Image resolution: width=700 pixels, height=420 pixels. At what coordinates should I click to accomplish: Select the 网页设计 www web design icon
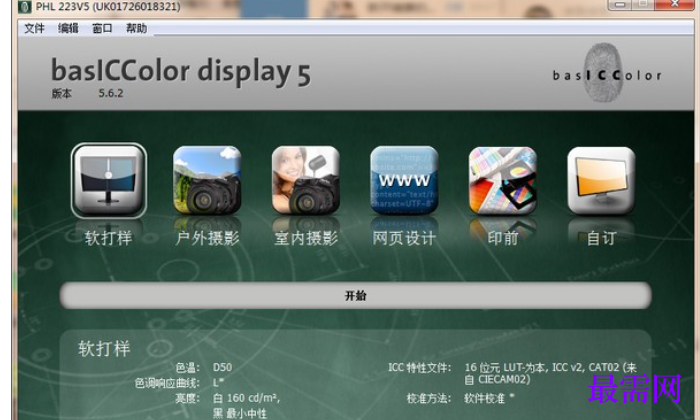pos(404,181)
